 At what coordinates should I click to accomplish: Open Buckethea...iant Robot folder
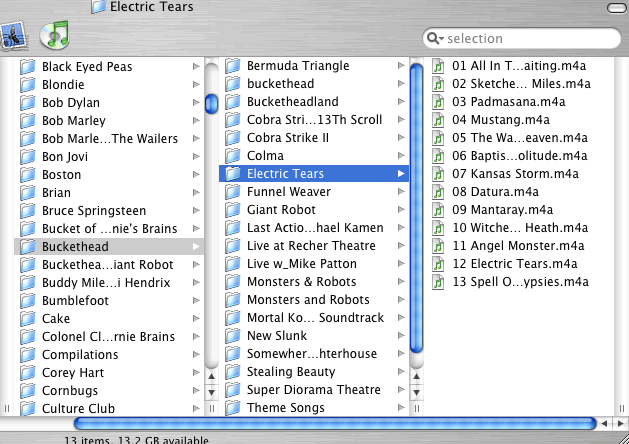point(109,264)
